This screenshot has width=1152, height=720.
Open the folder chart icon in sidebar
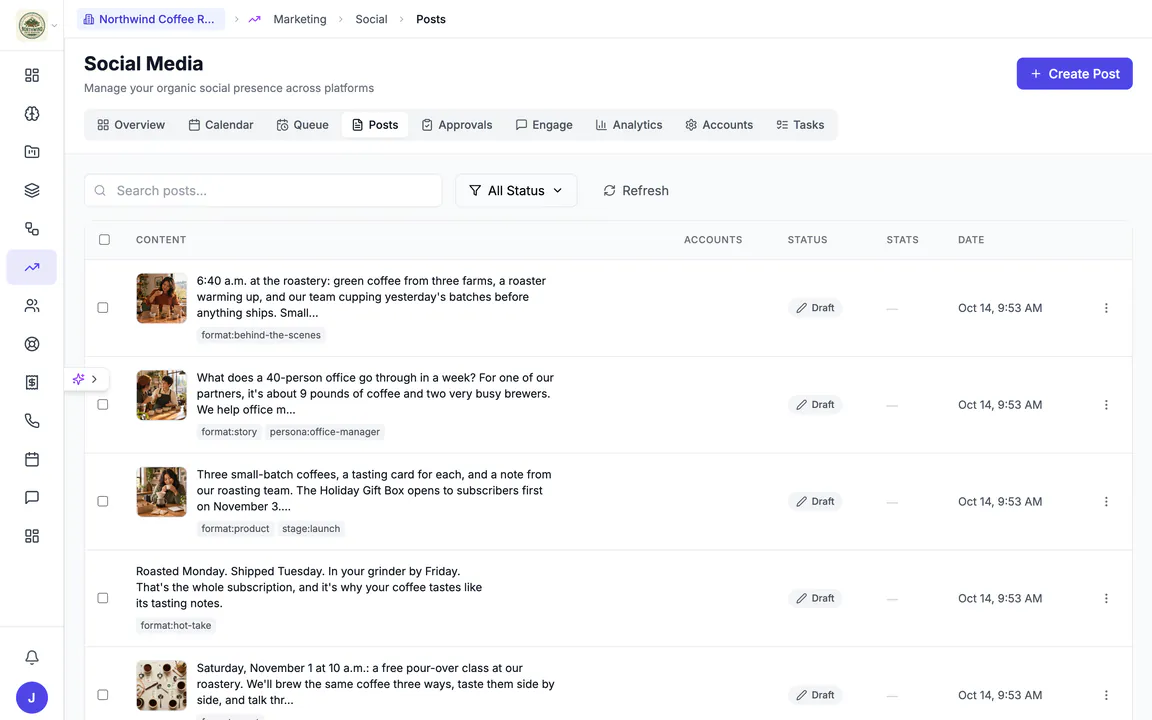coord(32,151)
